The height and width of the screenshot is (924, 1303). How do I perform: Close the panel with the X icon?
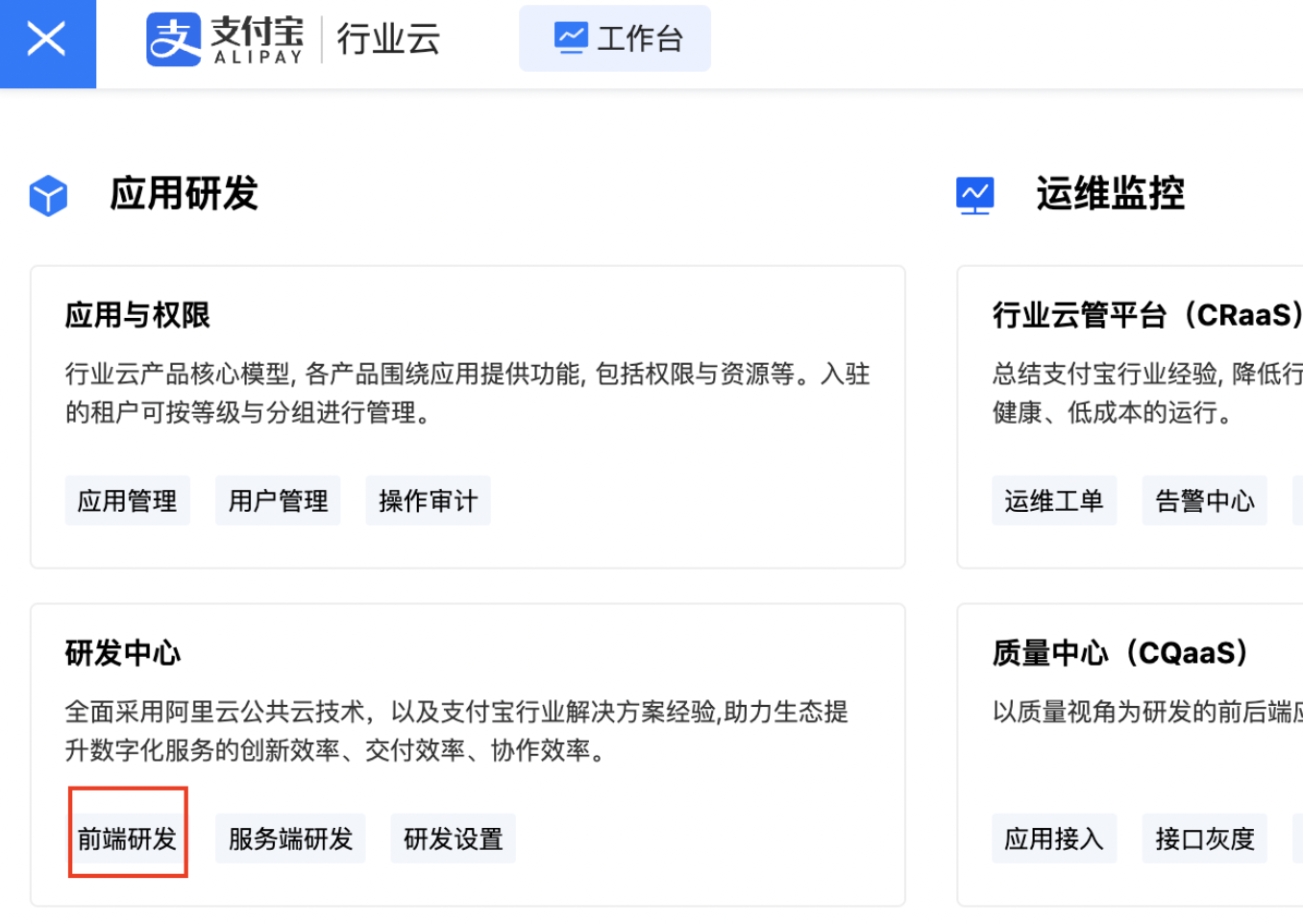pos(47,38)
